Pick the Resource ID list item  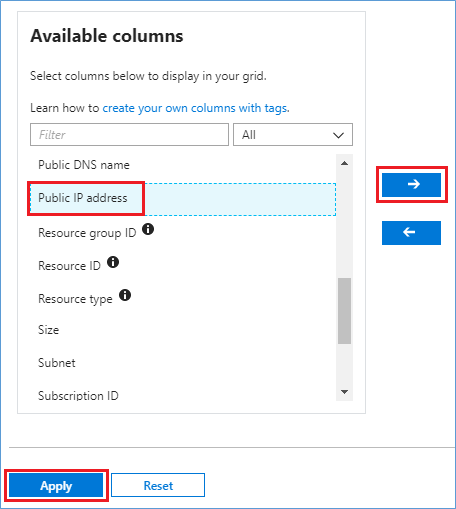[183, 265]
